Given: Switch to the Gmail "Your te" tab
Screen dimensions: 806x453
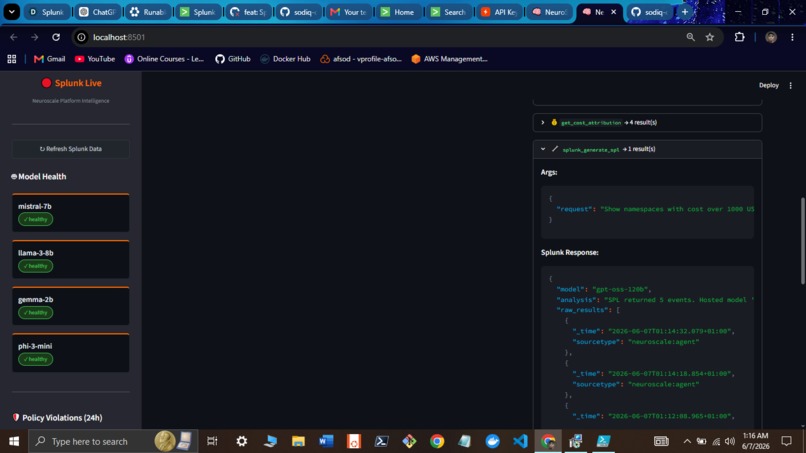Looking at the screenshot, I should (x=349, y=12).
